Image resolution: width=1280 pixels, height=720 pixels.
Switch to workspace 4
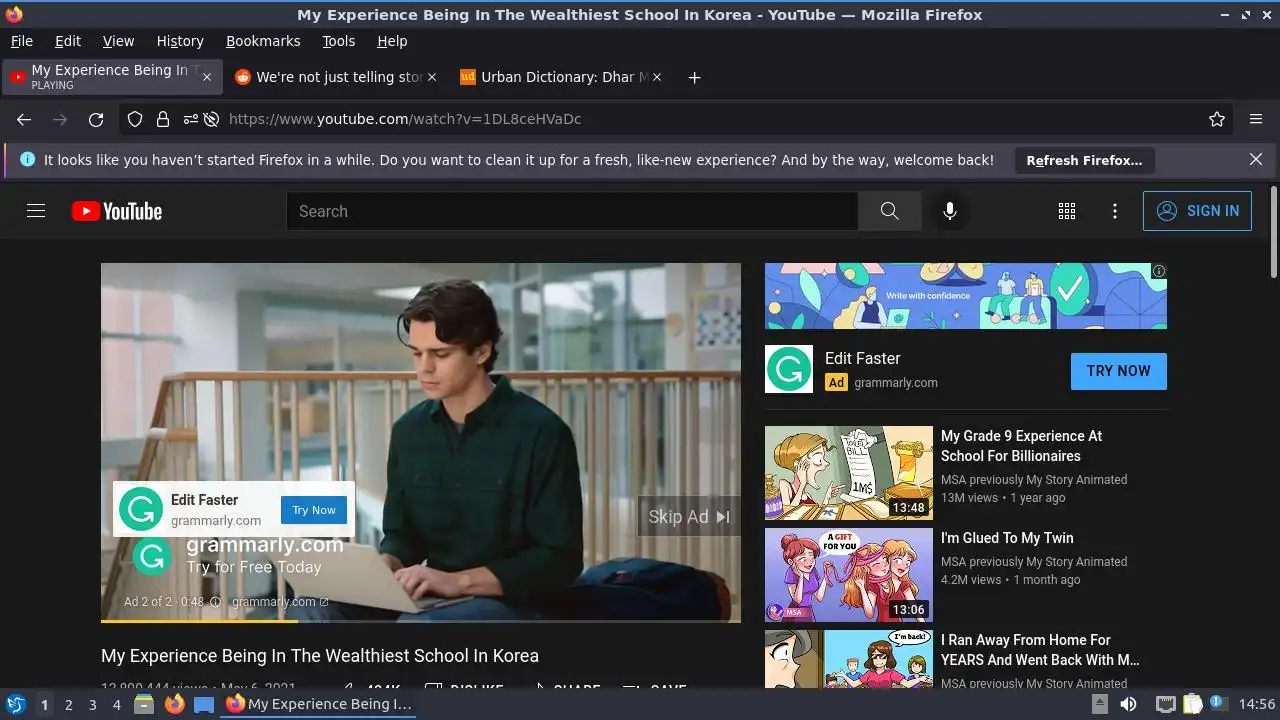pos(116,705)
